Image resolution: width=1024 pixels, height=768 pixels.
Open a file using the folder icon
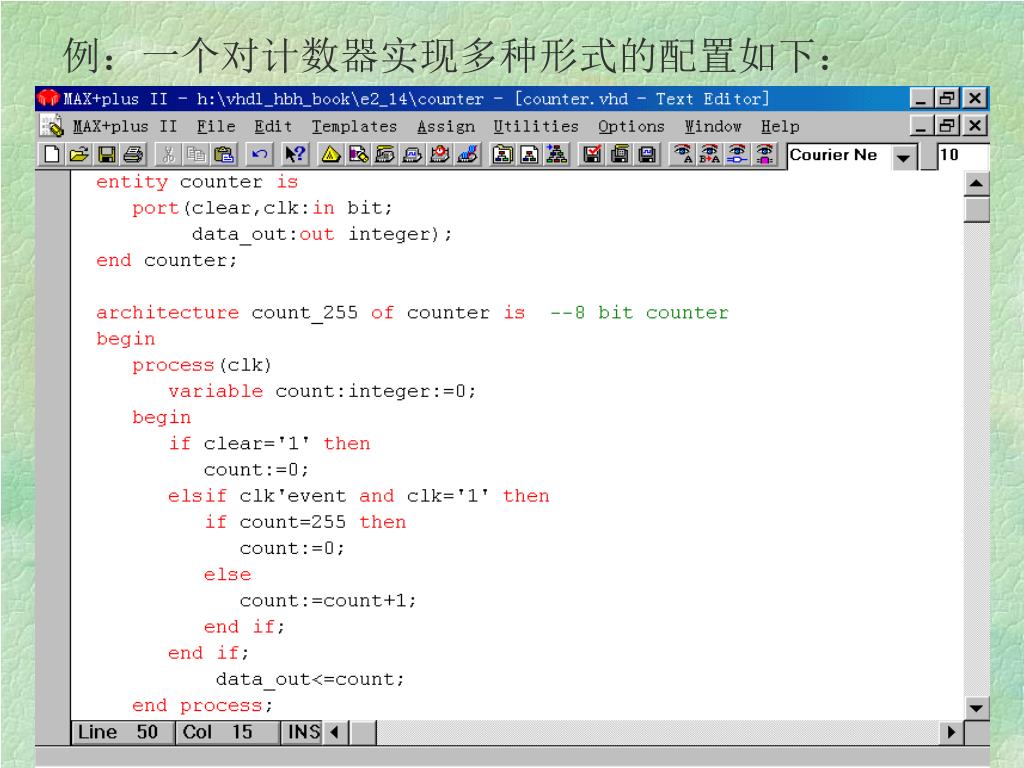coord(78,155)
